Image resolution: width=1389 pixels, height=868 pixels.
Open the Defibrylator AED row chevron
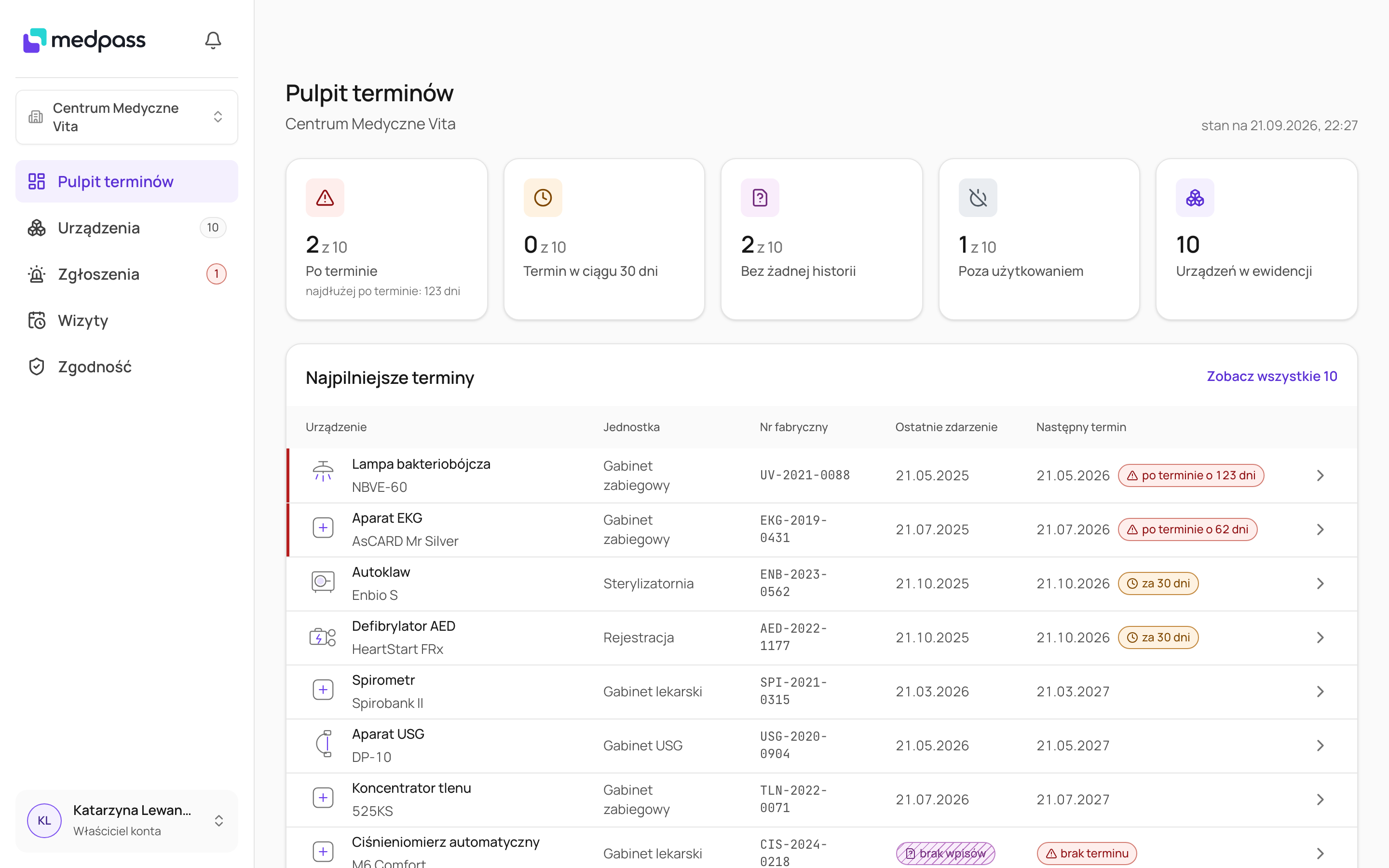(x=1320, y=637)
